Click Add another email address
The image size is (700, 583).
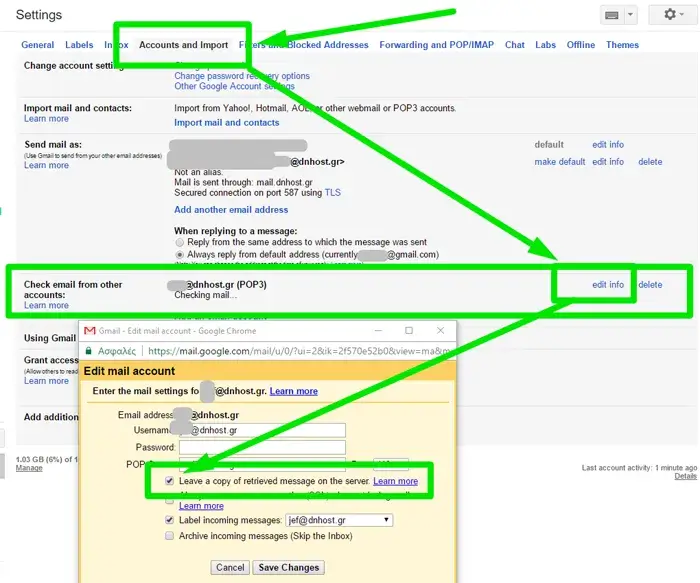(231, 210)
